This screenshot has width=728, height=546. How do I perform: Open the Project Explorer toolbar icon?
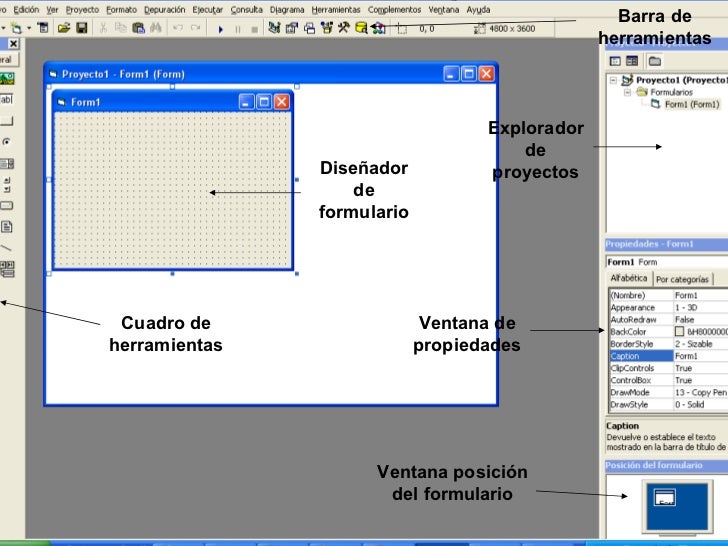click(274, 28)
